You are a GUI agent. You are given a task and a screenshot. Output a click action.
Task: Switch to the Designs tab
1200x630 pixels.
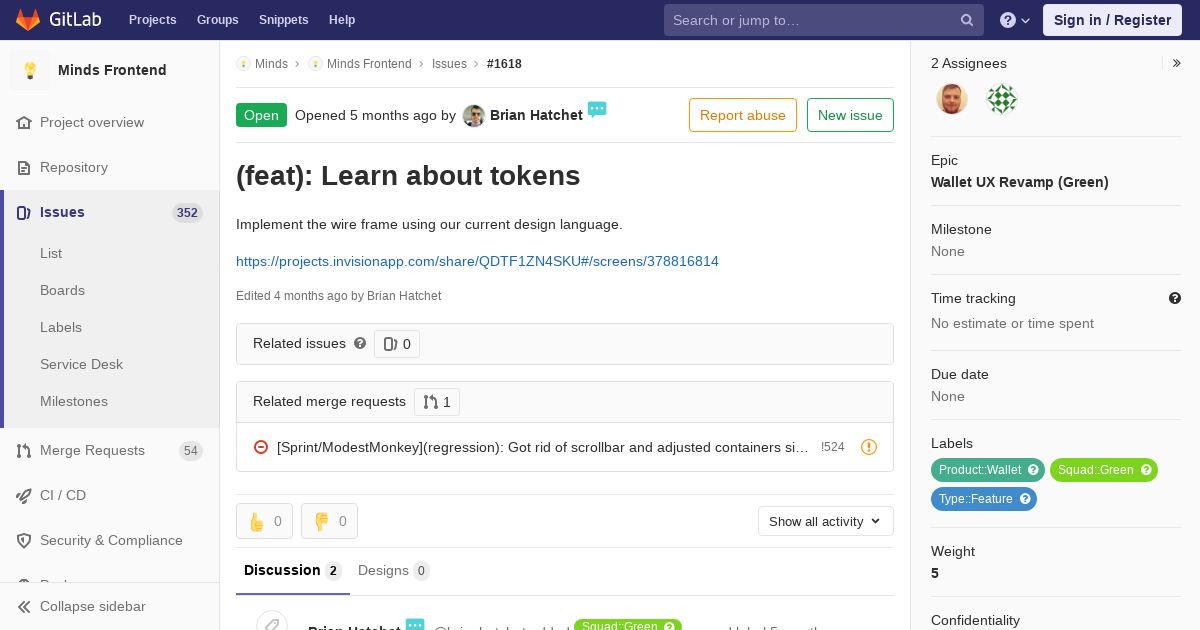[393, 570]
